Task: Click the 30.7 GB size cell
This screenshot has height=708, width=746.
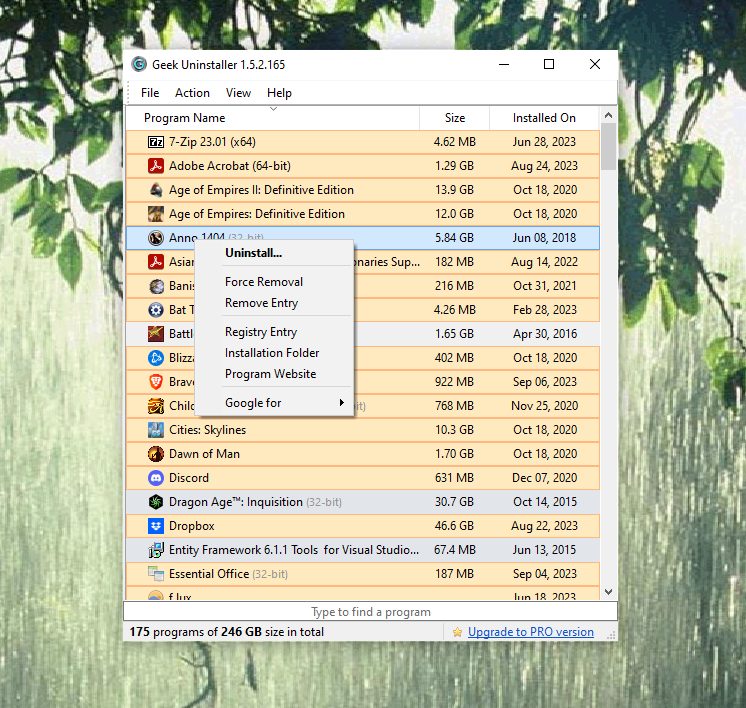Action: click(x=454, y=502)
